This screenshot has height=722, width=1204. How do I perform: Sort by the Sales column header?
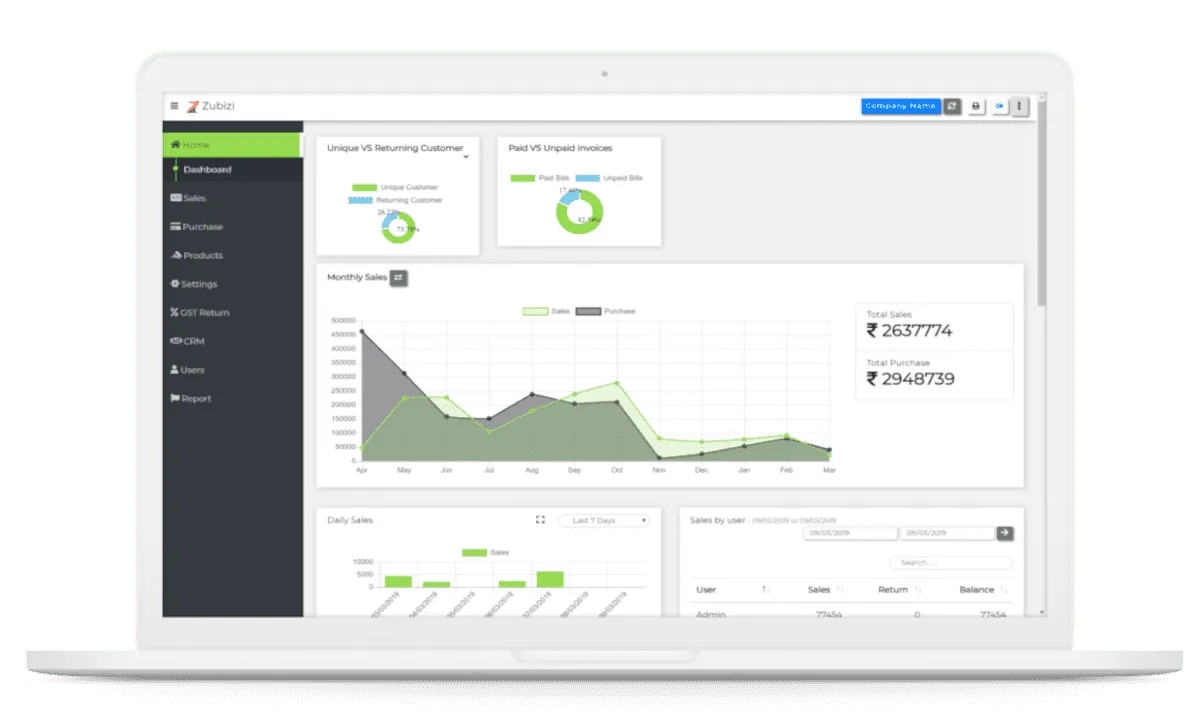(x=825, y=590)
